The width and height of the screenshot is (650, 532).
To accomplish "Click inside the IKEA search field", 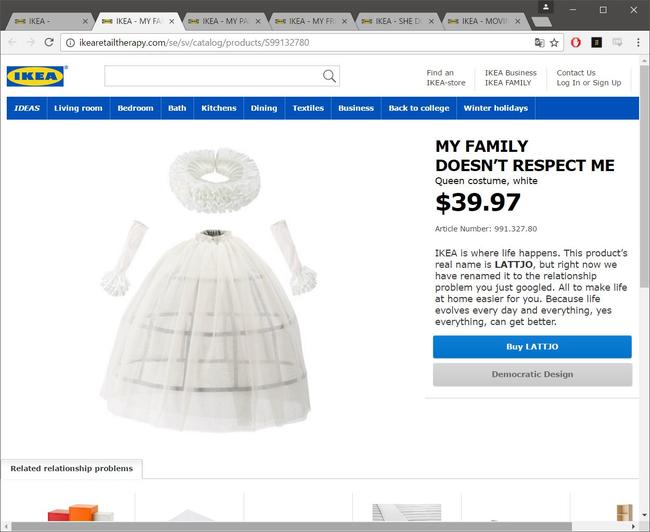I will 213,76.
